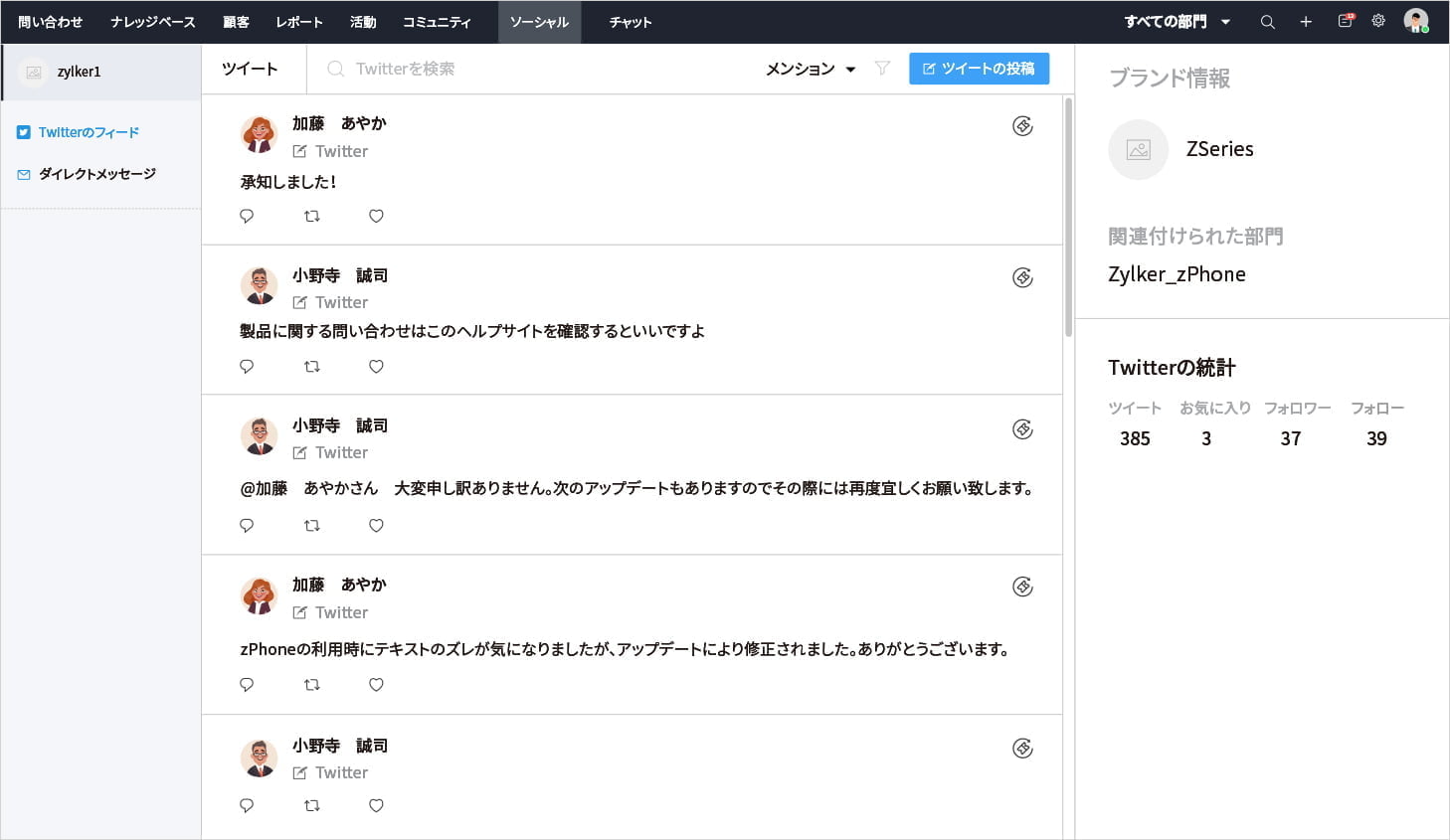Open the メンション filter dropdown

coord(810,69)
